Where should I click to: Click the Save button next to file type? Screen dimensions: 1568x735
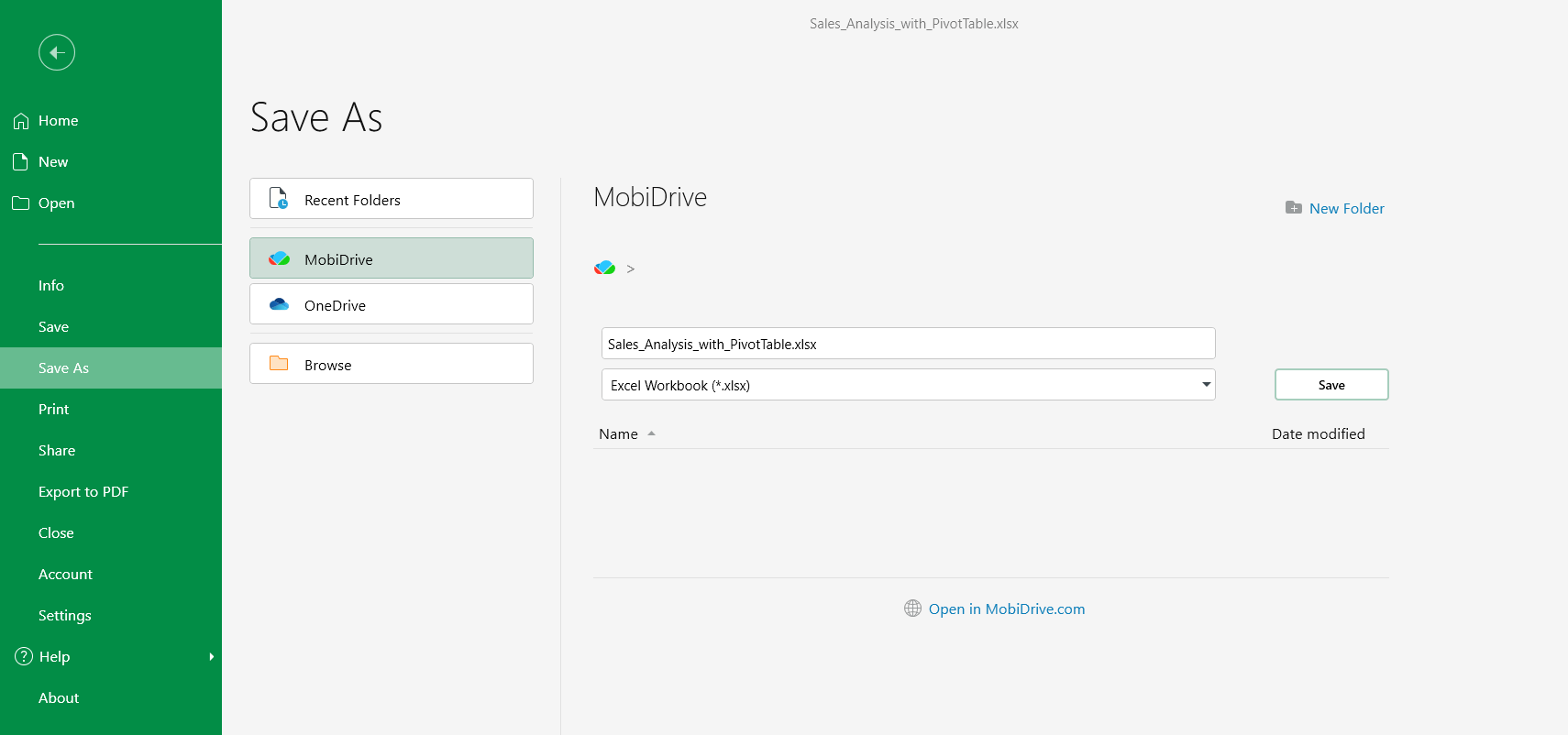click(x=1331, y=385)
